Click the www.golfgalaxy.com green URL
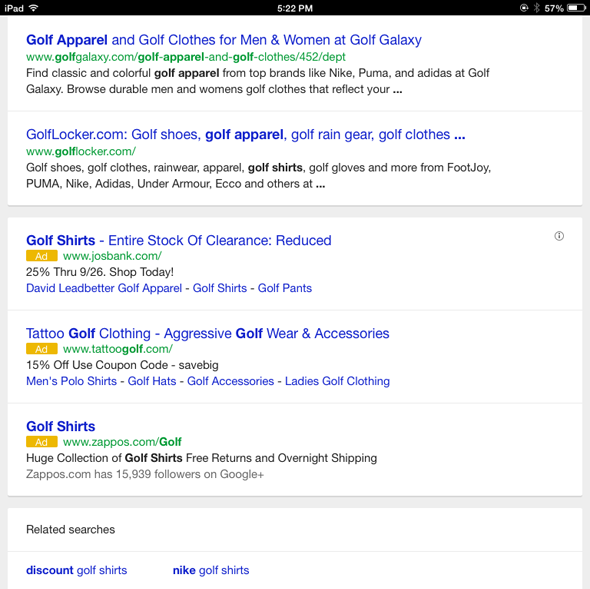The image size is (590, 589). point(186,57)
